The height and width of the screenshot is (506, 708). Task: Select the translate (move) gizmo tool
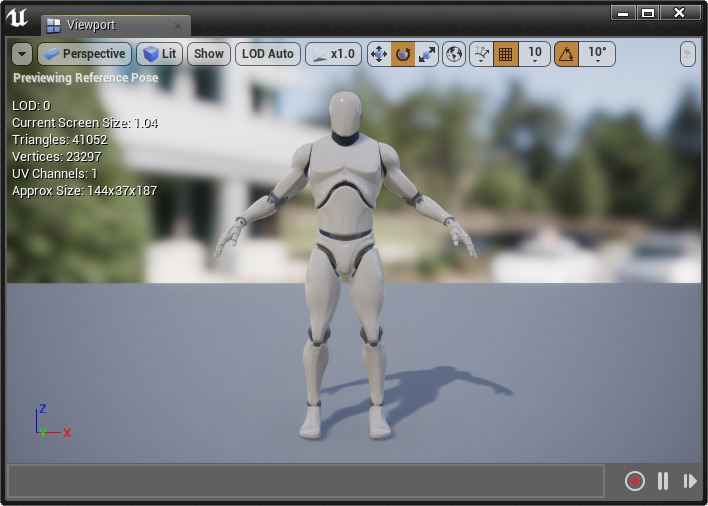[379, 54]
